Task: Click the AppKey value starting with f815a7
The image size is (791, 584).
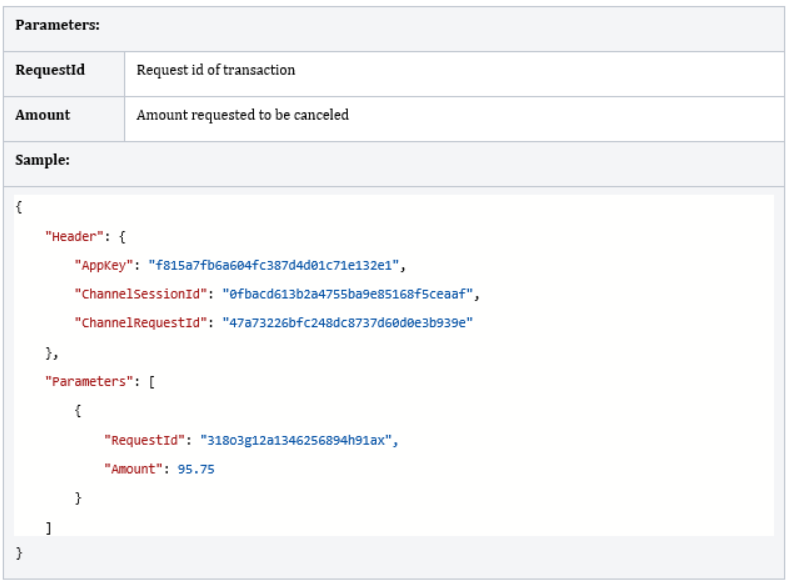Action: point(274,265)
